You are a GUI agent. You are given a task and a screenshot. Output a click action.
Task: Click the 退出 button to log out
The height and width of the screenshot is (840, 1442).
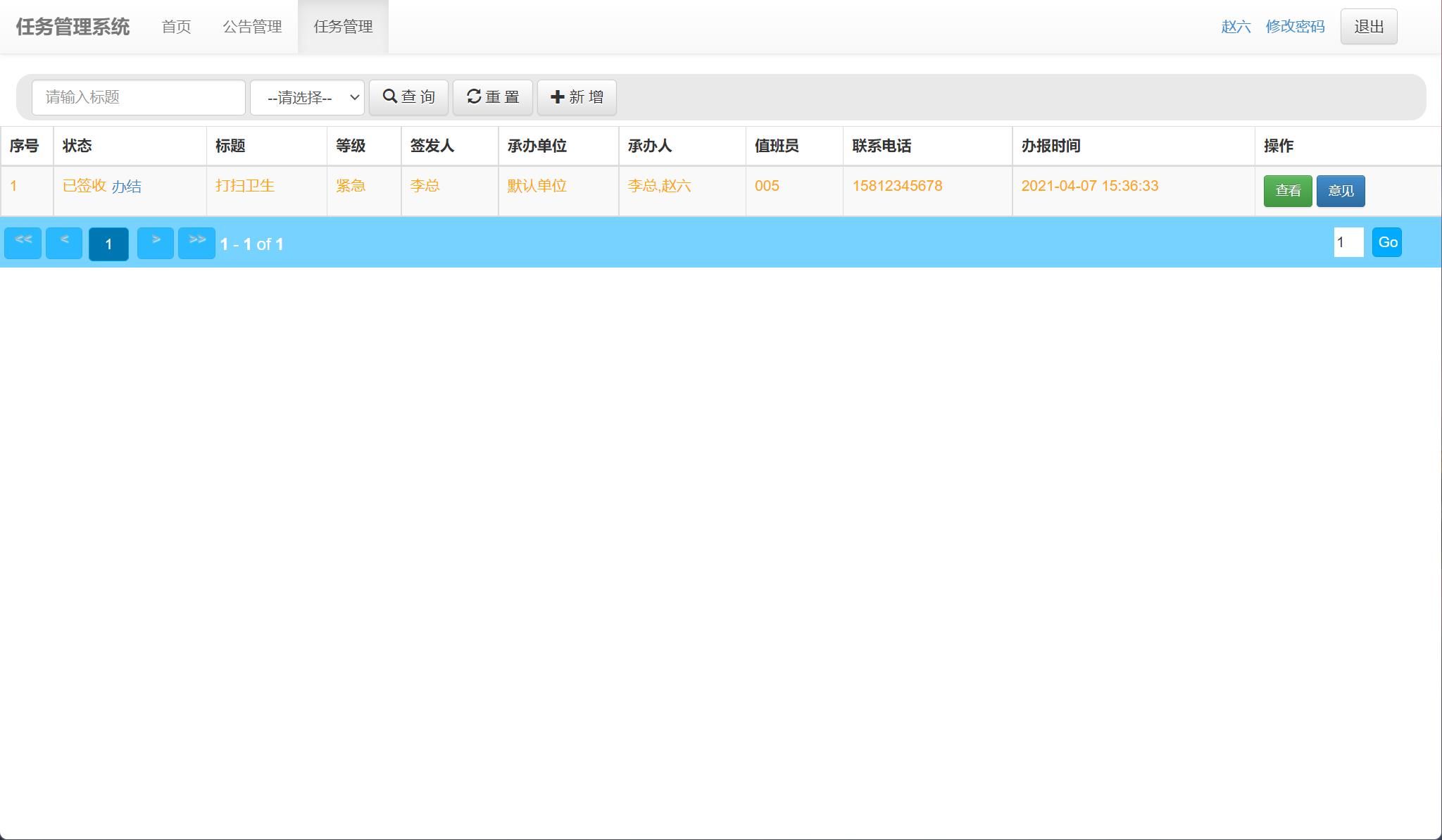[1367, 25]
